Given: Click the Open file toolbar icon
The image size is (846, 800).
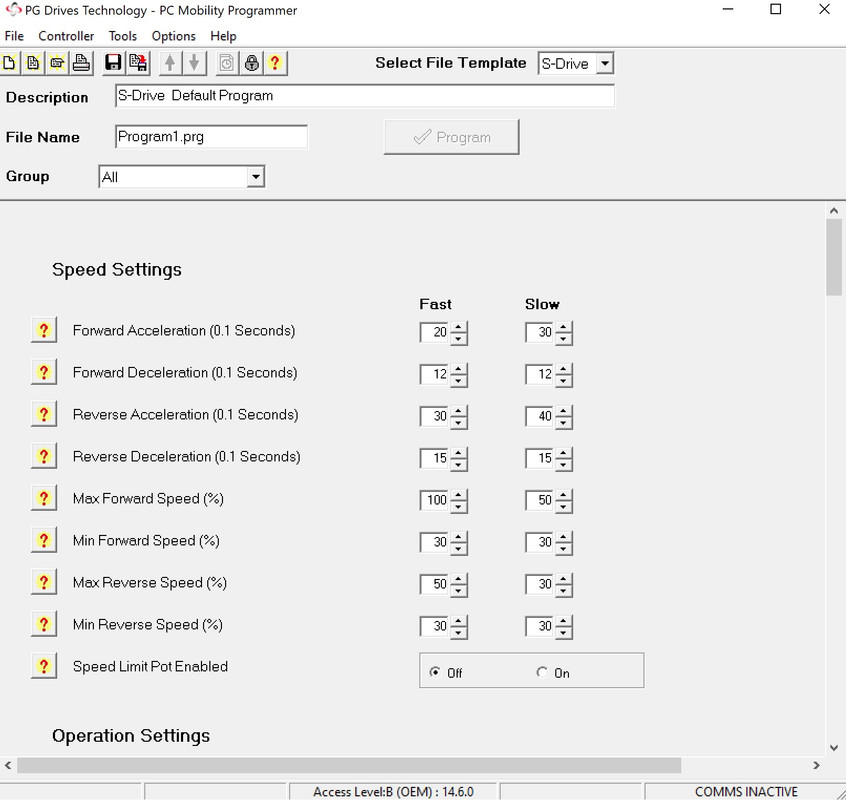Looking at the screenshot, I should [57, 63].
